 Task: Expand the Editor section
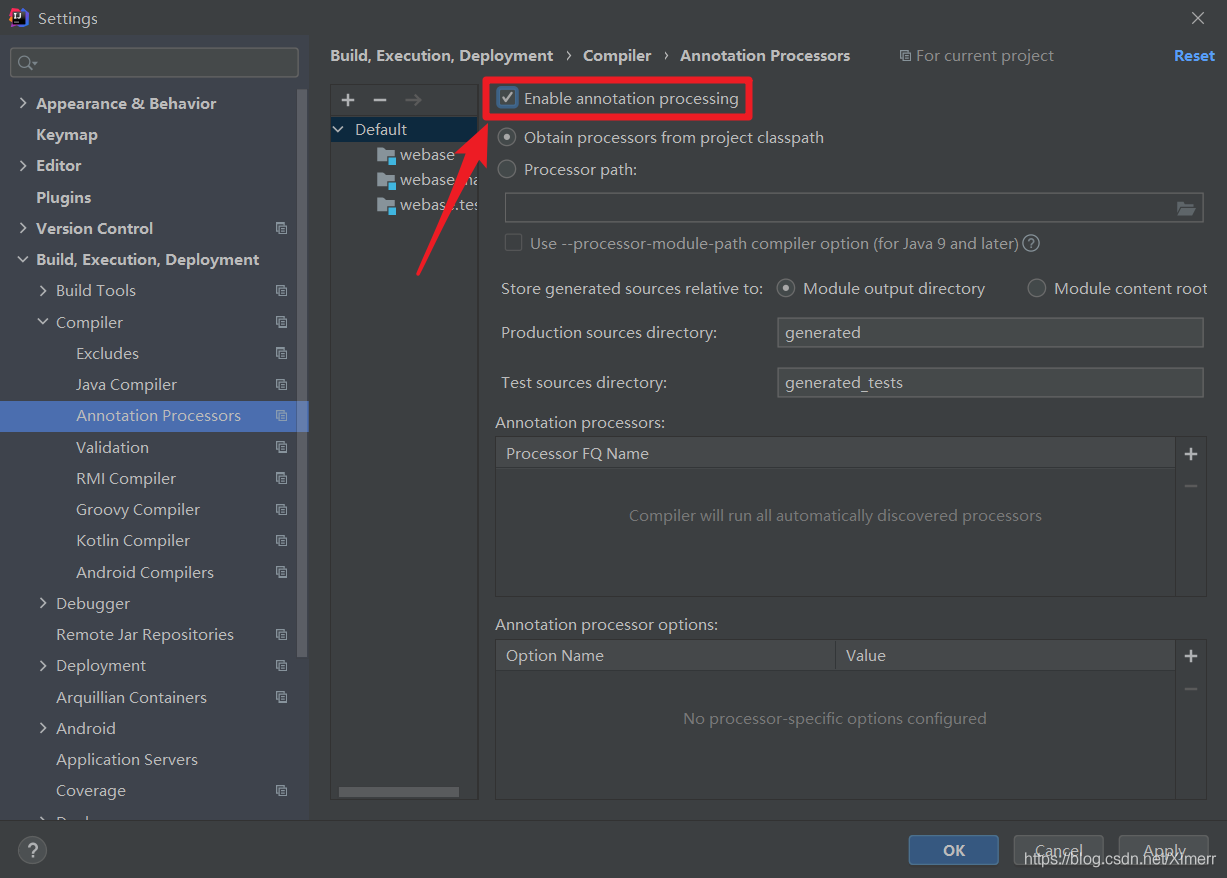23,166
